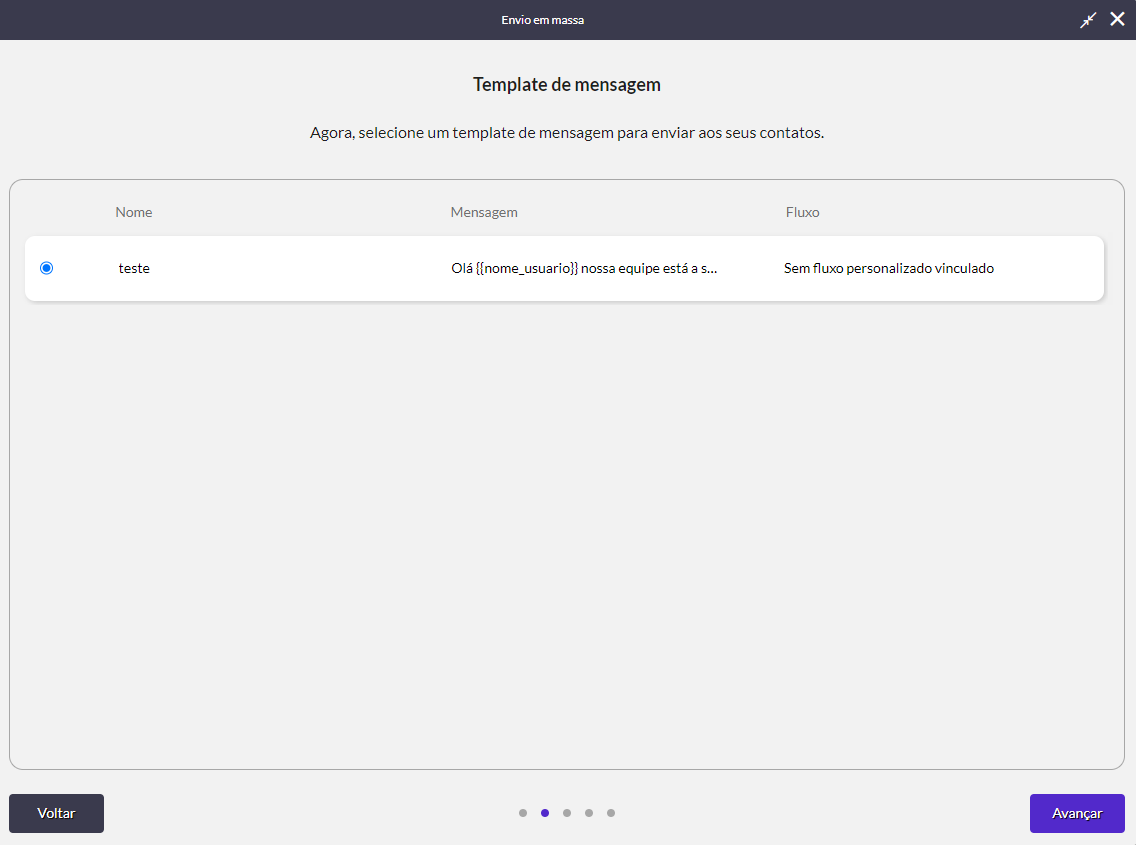Click the message preview starting Olá {{nome_usuario}}
Screen dimensions: 1136x845
coord(584,268)
